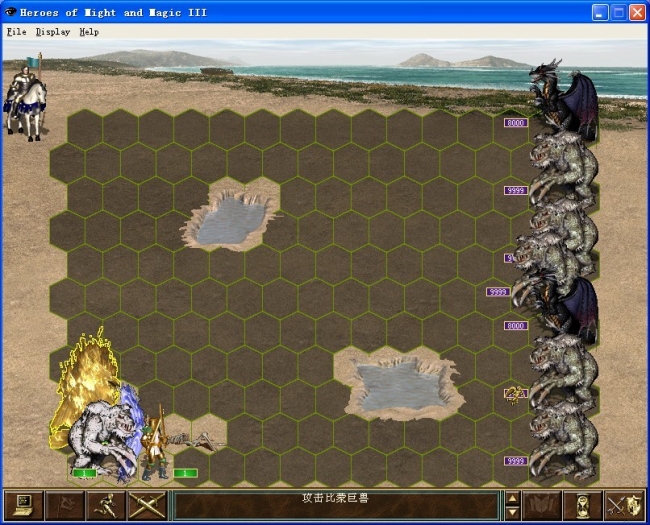
Task: Choose the hourglass wait button
Action: pos(582,505)
